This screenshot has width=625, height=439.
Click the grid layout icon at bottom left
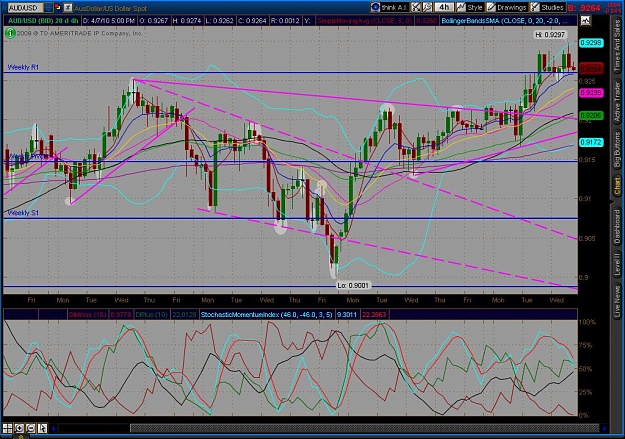(x=8, y=428)
